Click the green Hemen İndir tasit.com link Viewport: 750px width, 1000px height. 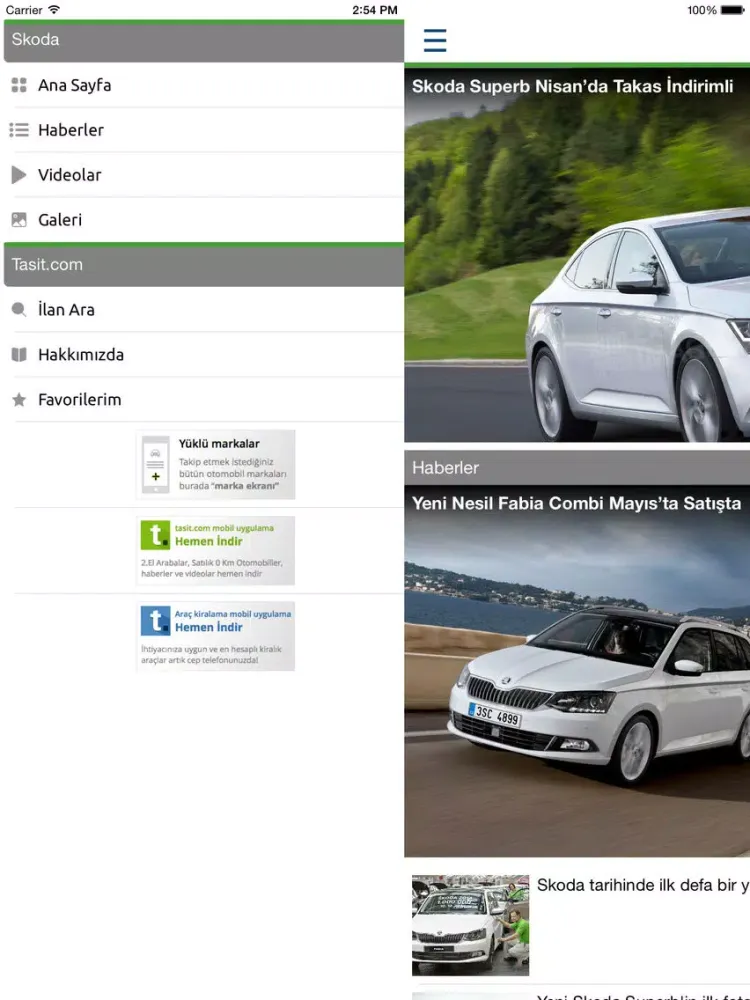click(x=209, y=541)
